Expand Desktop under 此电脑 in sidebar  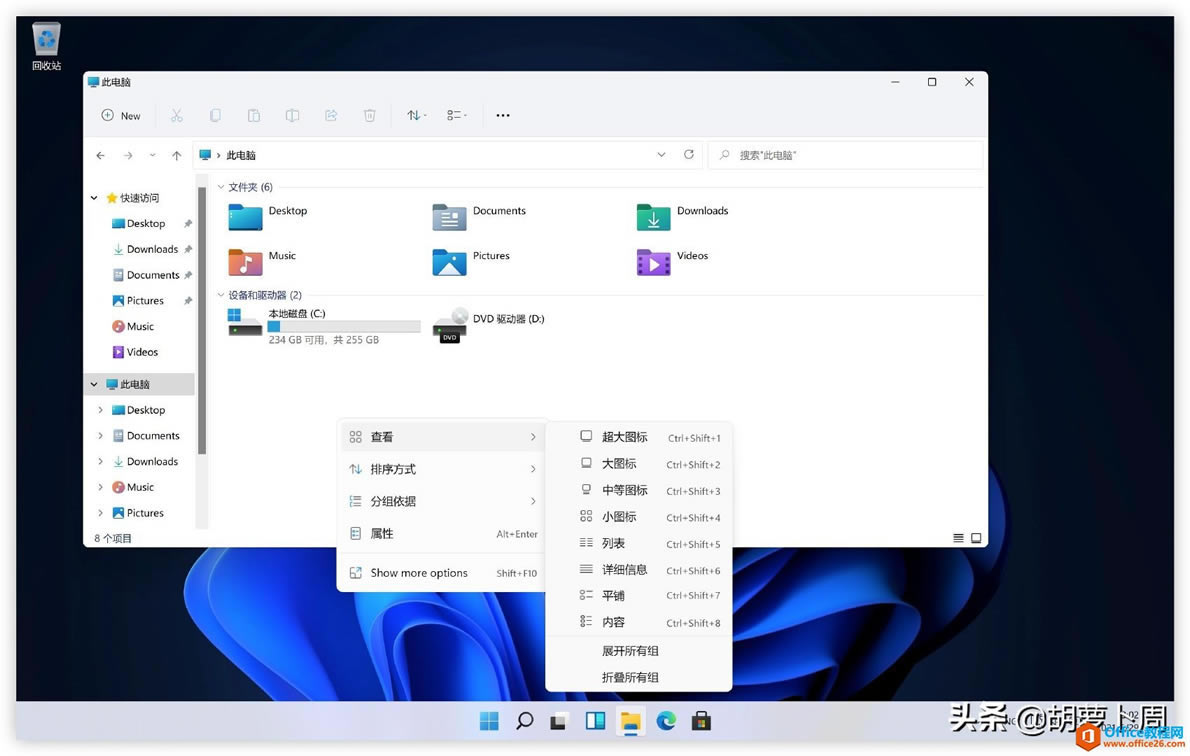point(100,410)
